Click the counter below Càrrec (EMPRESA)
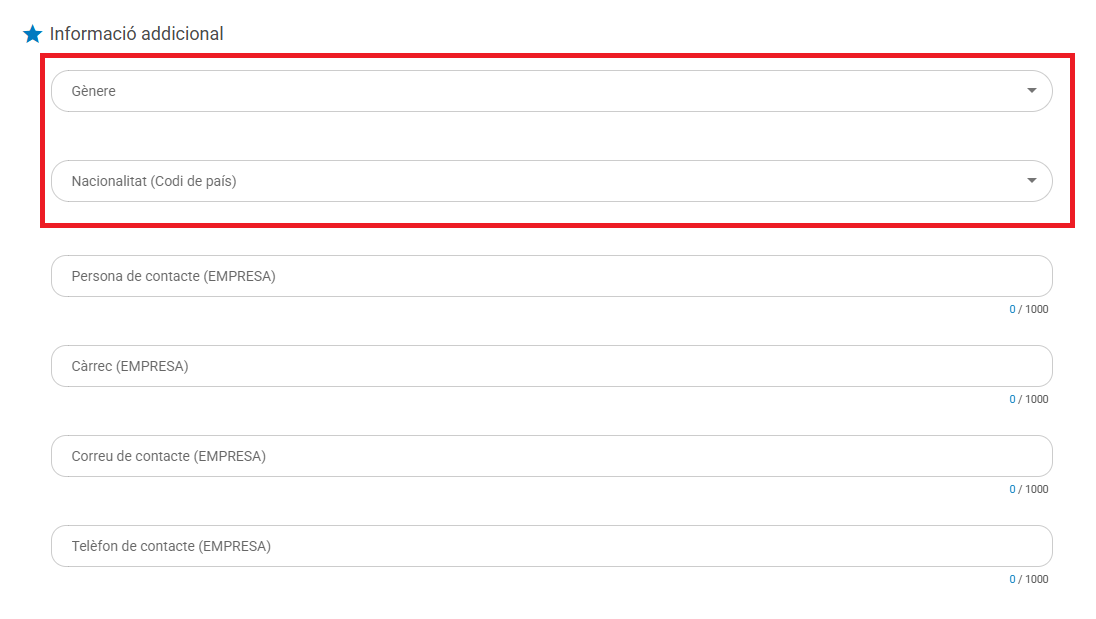 click(x=1028, y=399)
